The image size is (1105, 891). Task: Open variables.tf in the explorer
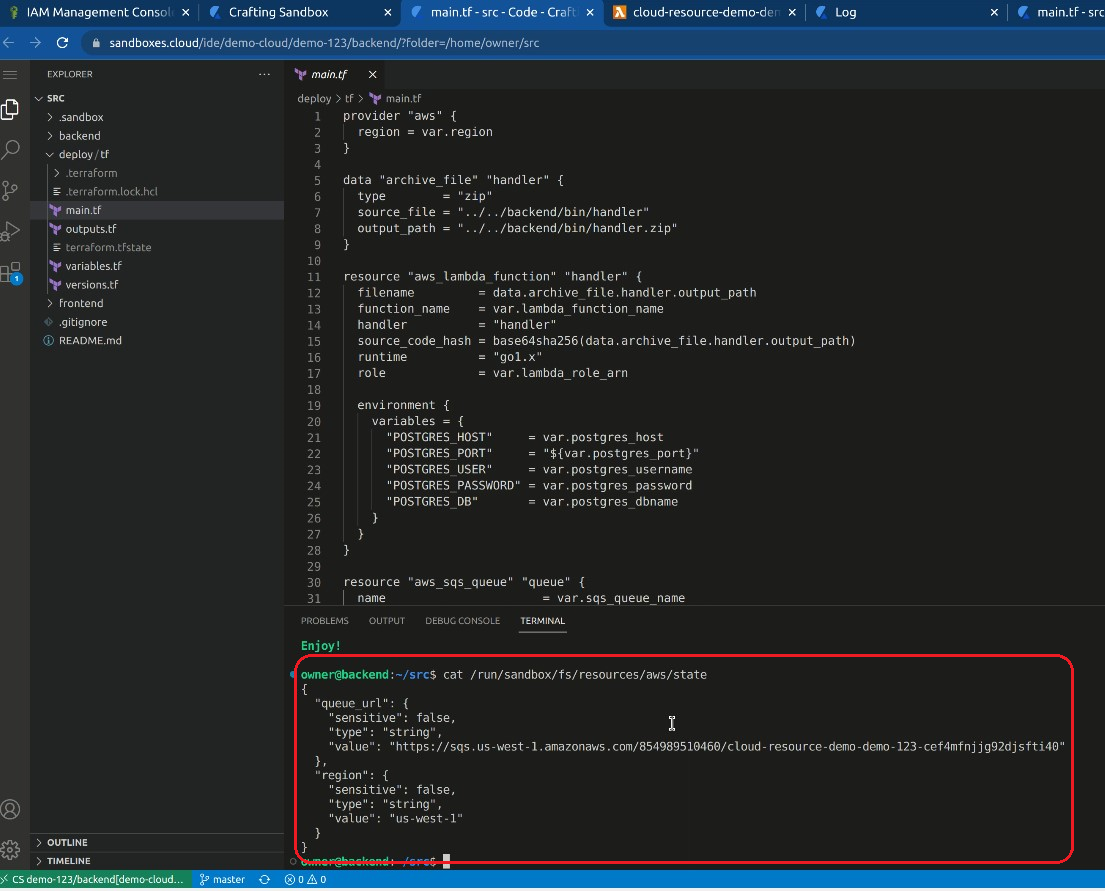93,266
